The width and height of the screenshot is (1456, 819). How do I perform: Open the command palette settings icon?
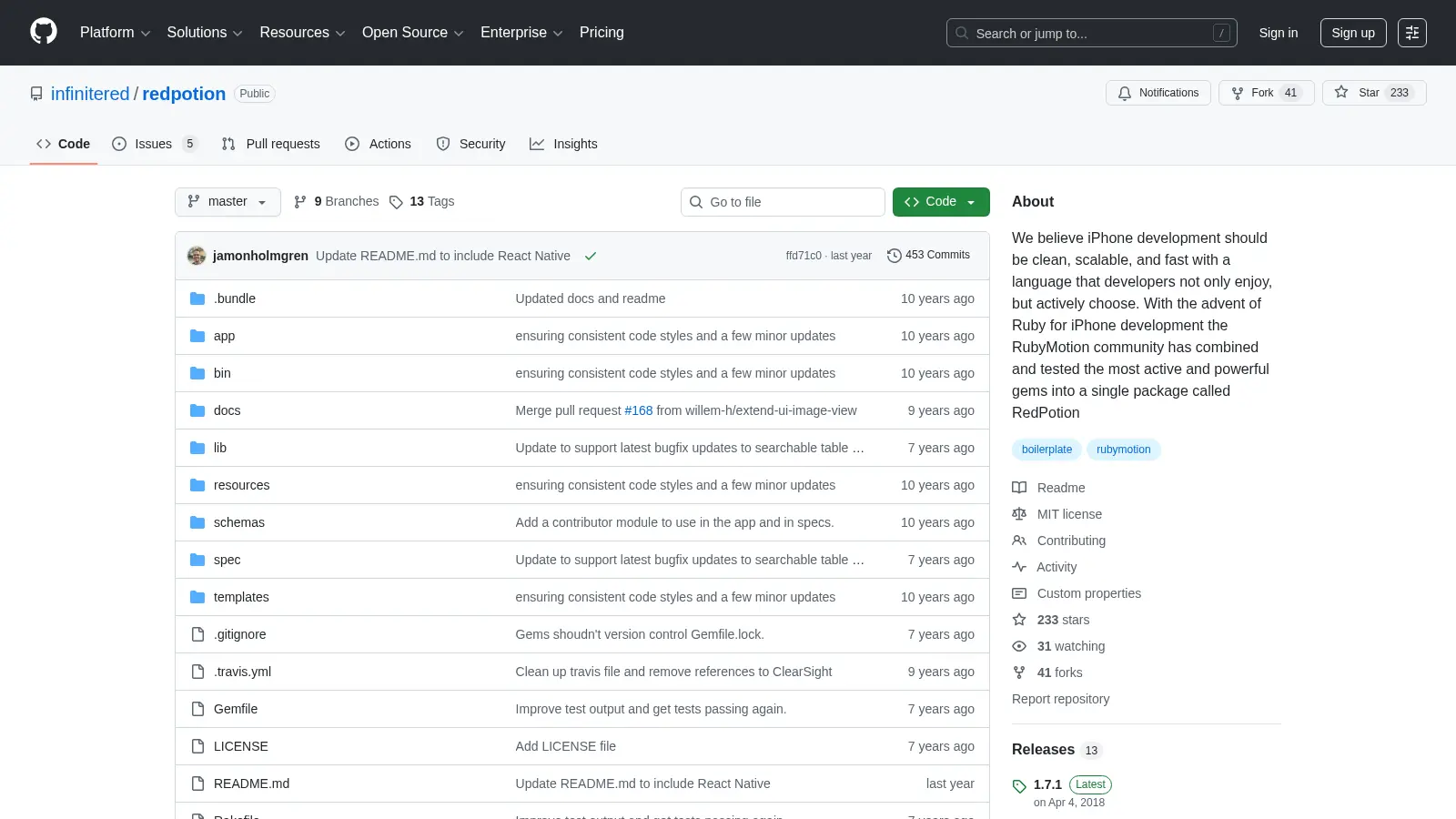1412,33
